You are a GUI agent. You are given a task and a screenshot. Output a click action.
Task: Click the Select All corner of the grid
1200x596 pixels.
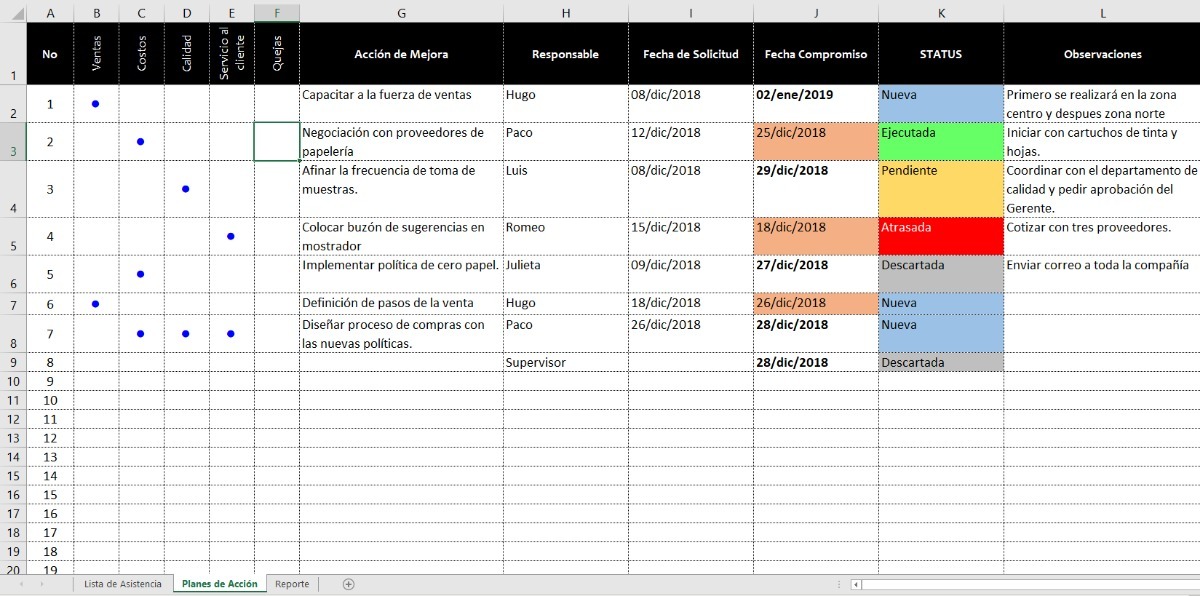(12, 13)
